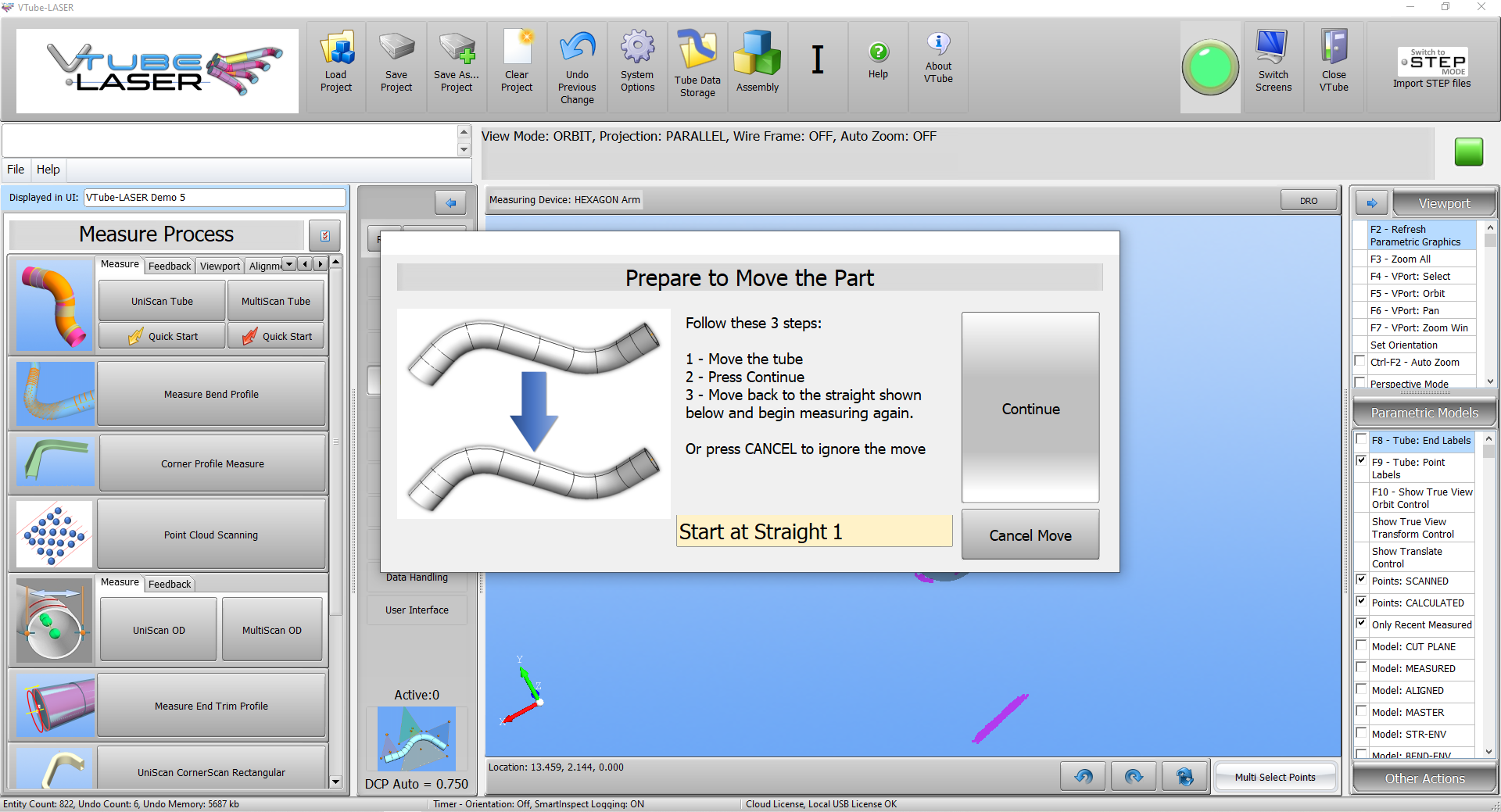Click Cancel Move button
The width and height of the screenshot is (1501, 812).
tap(1030, 535)
